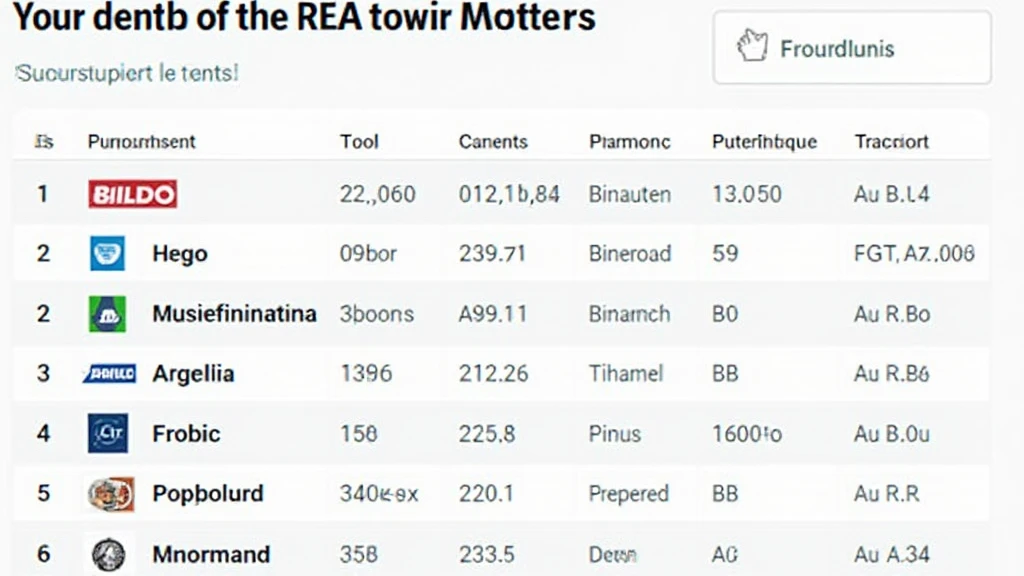This screenshot has height=576, width=1024.
Task: Click the hand icon in Frourdlunis button
Action: (x=751, y=47)
